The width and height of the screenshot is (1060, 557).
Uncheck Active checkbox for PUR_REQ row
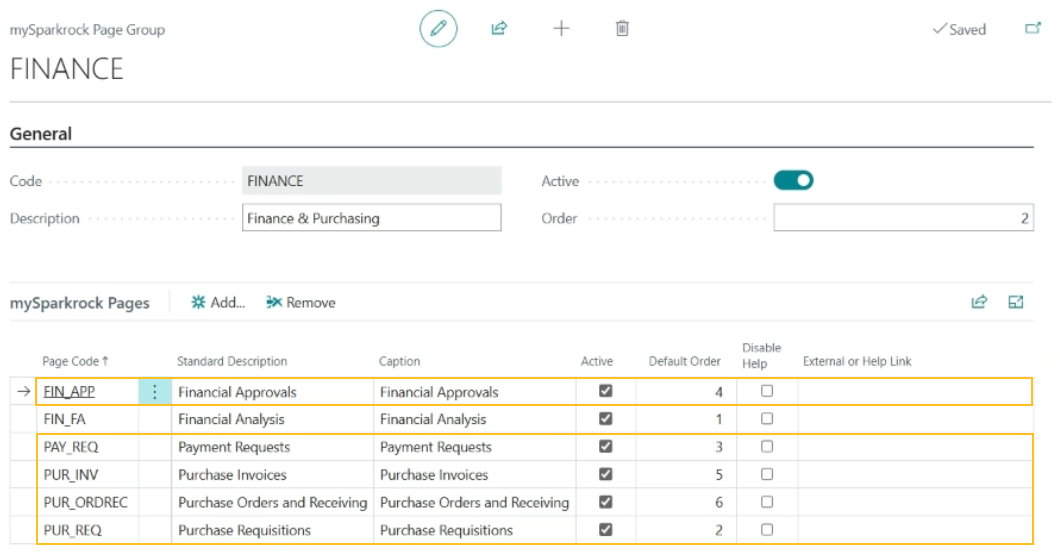click(605, 530)
